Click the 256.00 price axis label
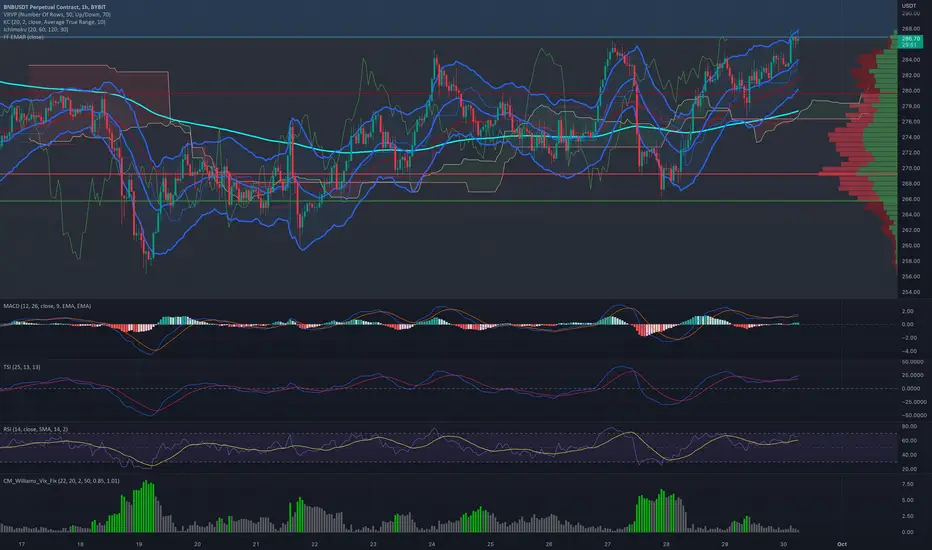 [x=910, y=276]
